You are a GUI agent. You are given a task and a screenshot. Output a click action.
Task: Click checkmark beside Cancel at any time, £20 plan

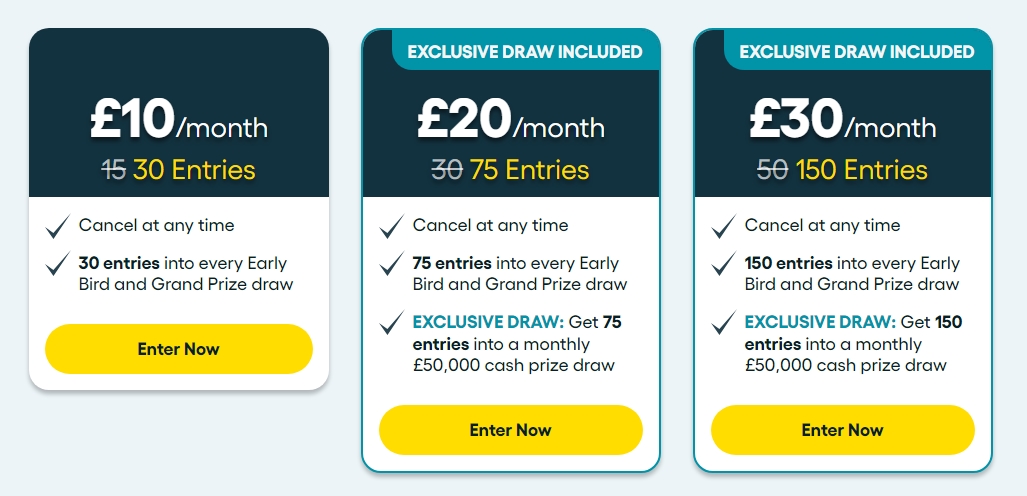(391, 227)
